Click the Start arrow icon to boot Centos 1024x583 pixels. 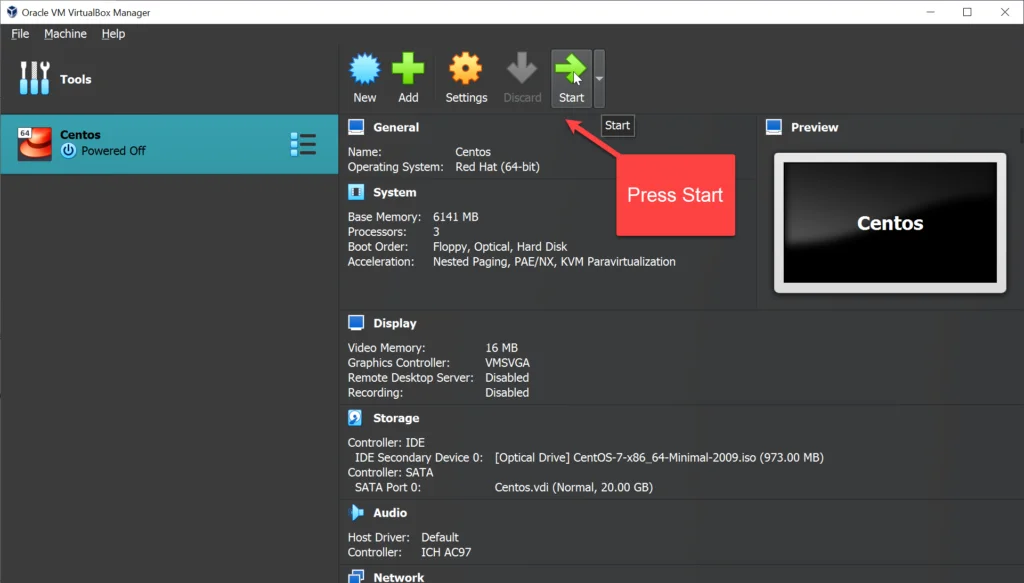coord(571,69)
